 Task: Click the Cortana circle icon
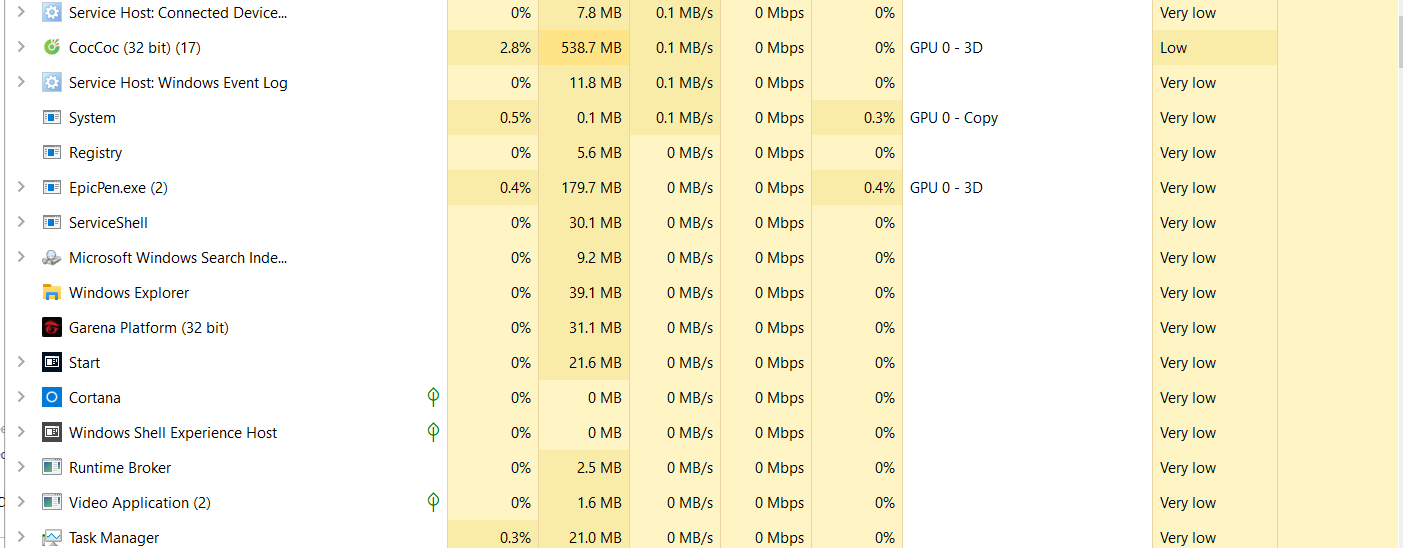[52, 398]
